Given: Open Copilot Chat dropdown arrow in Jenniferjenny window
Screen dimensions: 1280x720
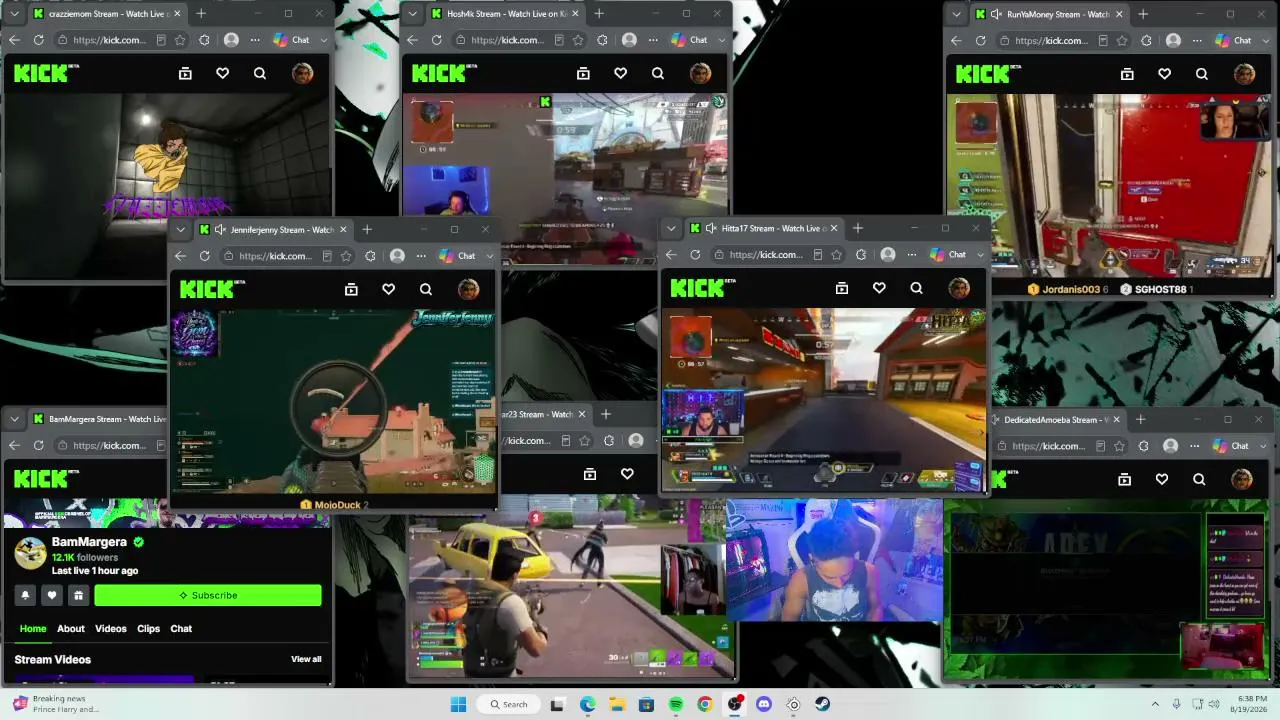Looking at the screenshot, I should coord(490,256).
